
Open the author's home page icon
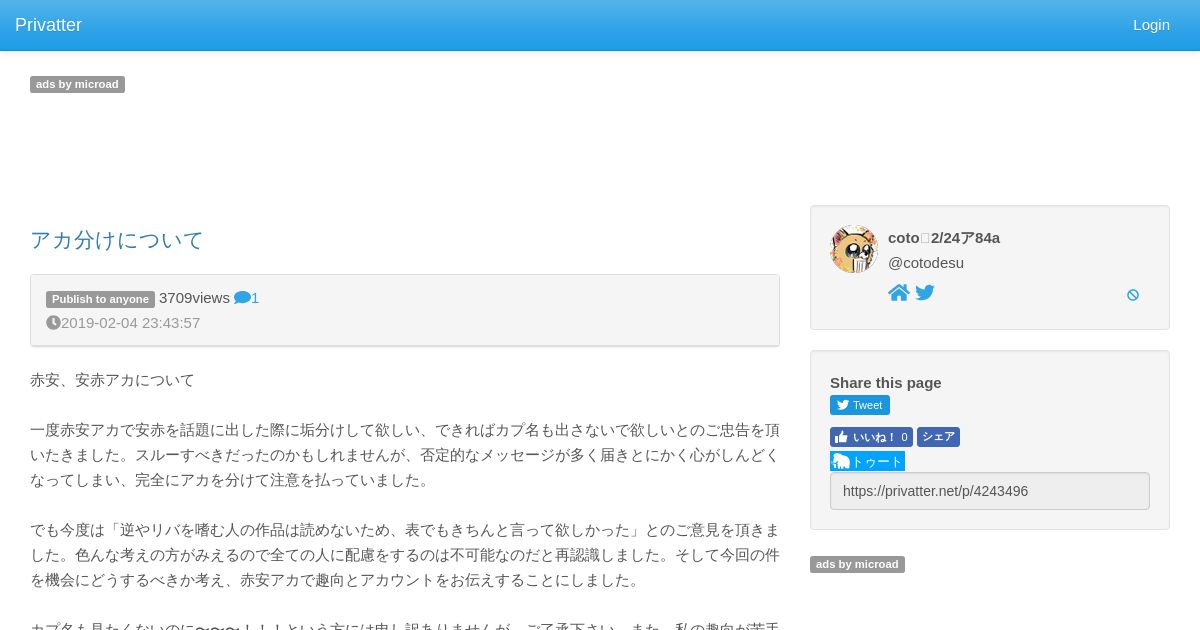click(x=899, y=293)
